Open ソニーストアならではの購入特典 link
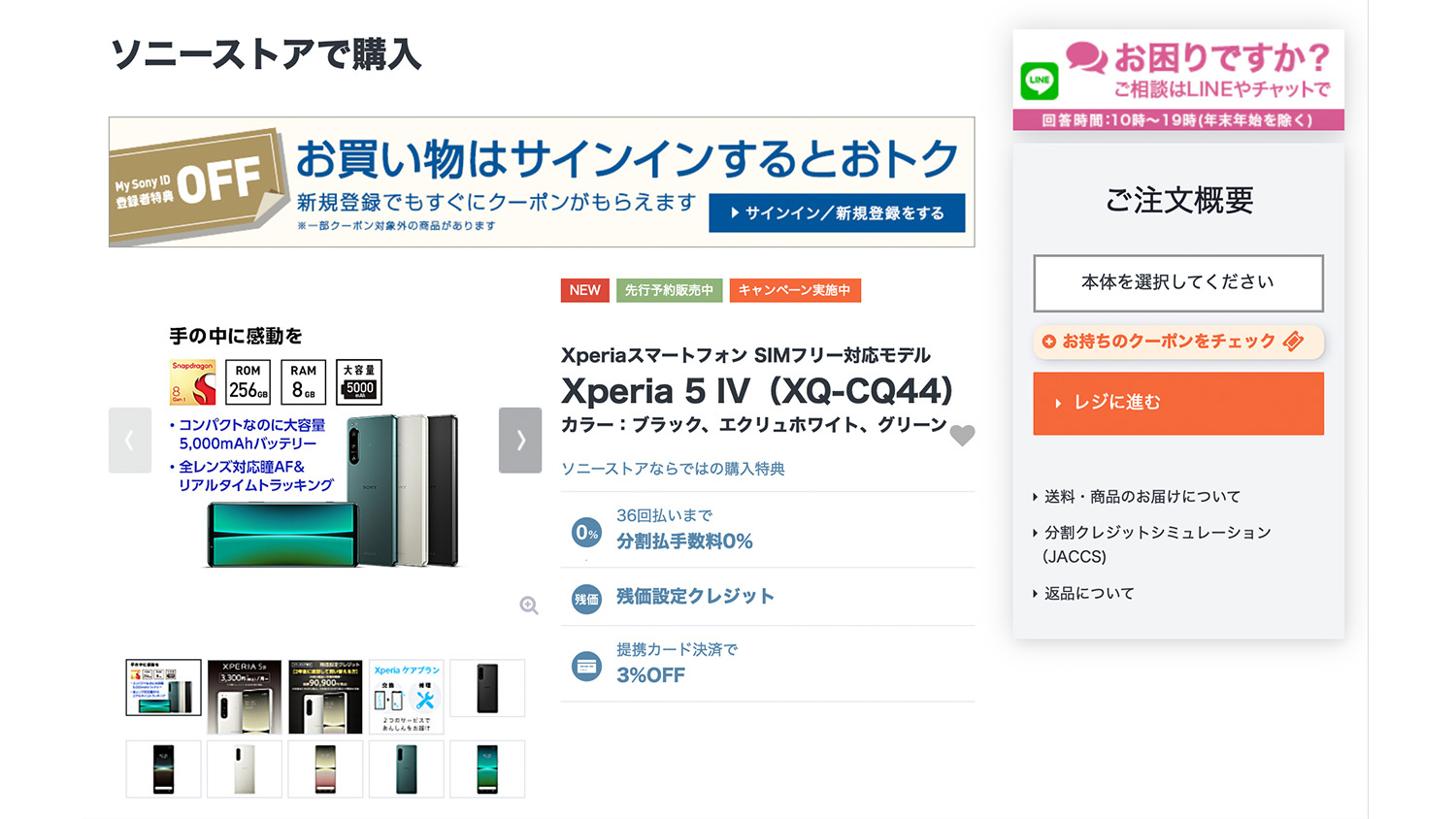Screen dimensions: 1456x819 (674, 469)
